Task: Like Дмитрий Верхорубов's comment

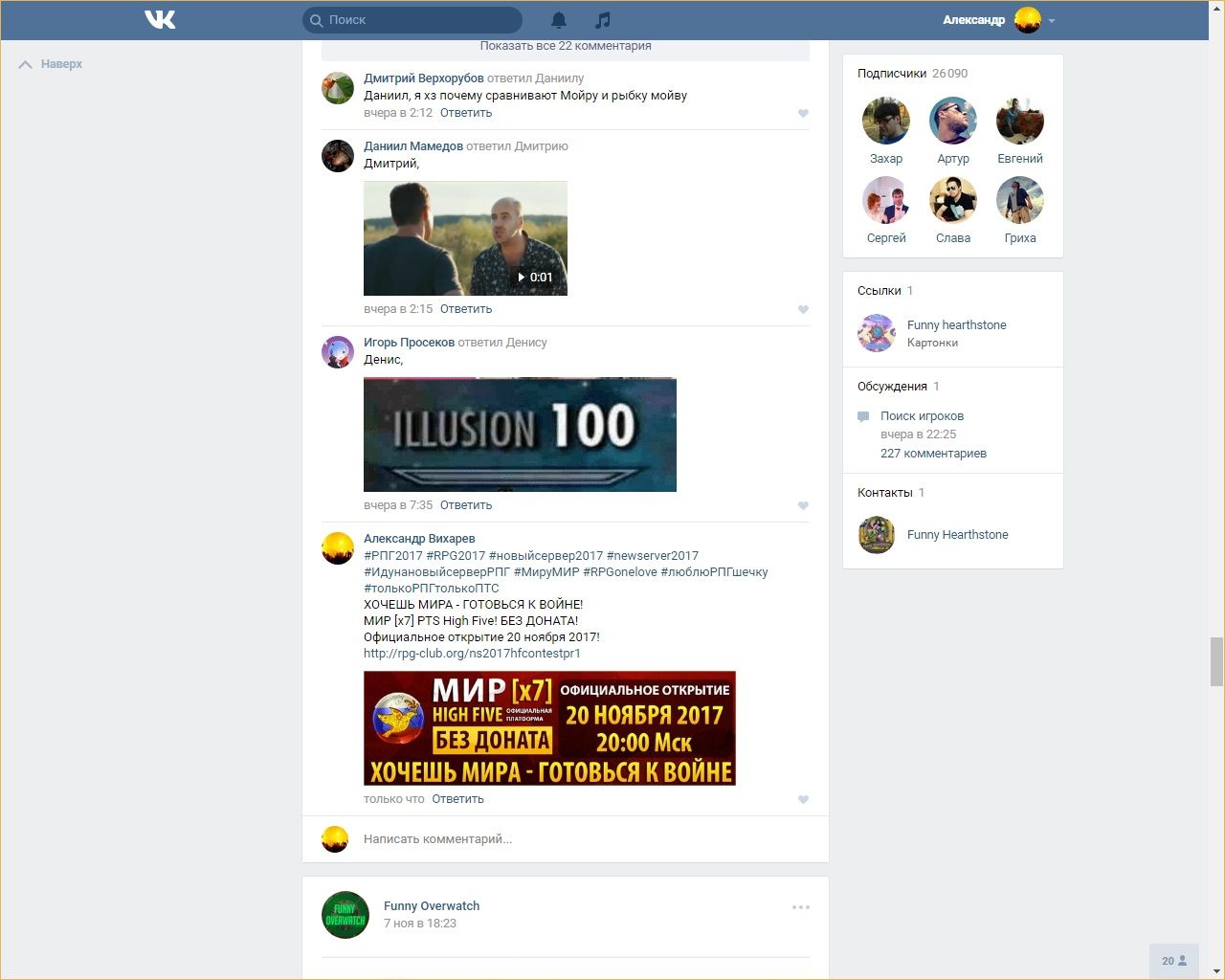Action: (x=803, y=113)
